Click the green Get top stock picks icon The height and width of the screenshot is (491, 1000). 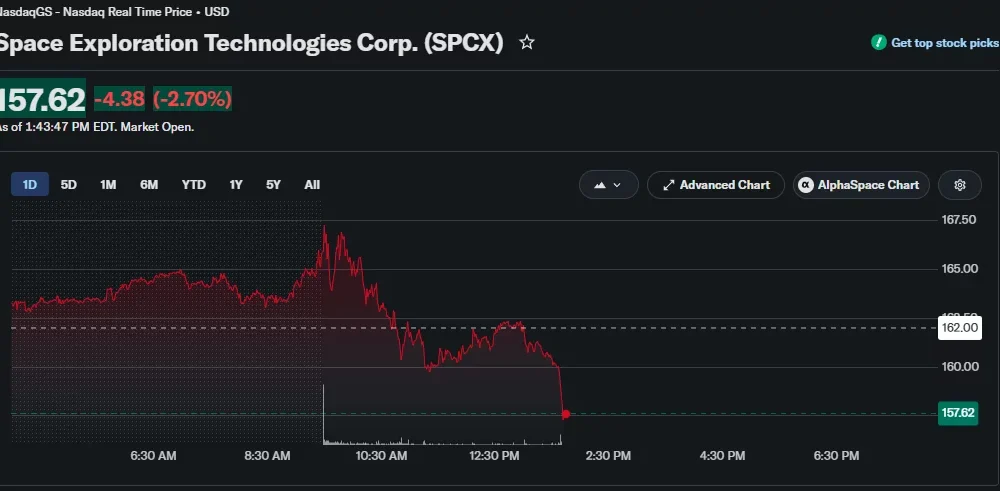tap(879, 43)
